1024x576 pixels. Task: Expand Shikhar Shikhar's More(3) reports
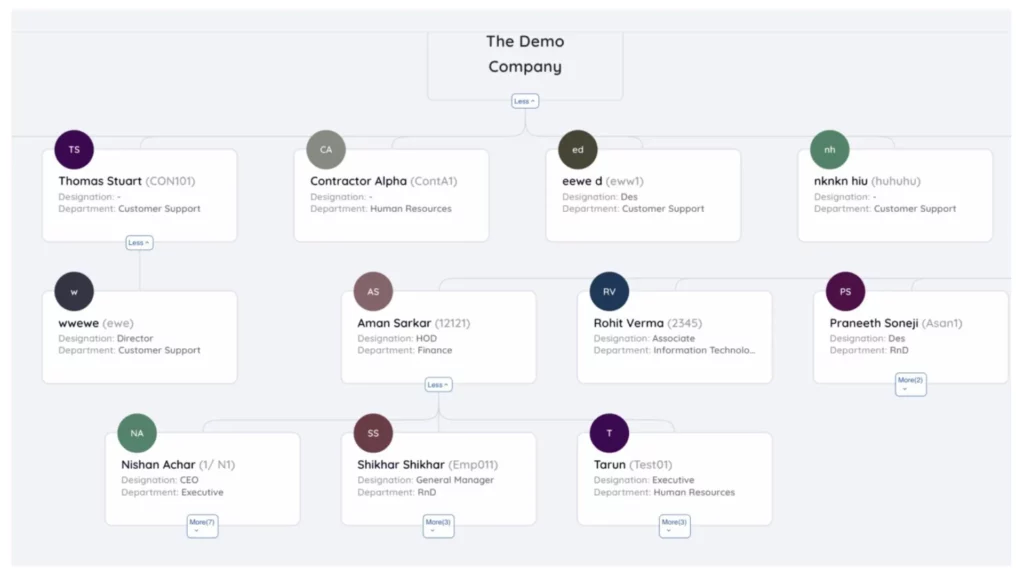coord(438,525)
